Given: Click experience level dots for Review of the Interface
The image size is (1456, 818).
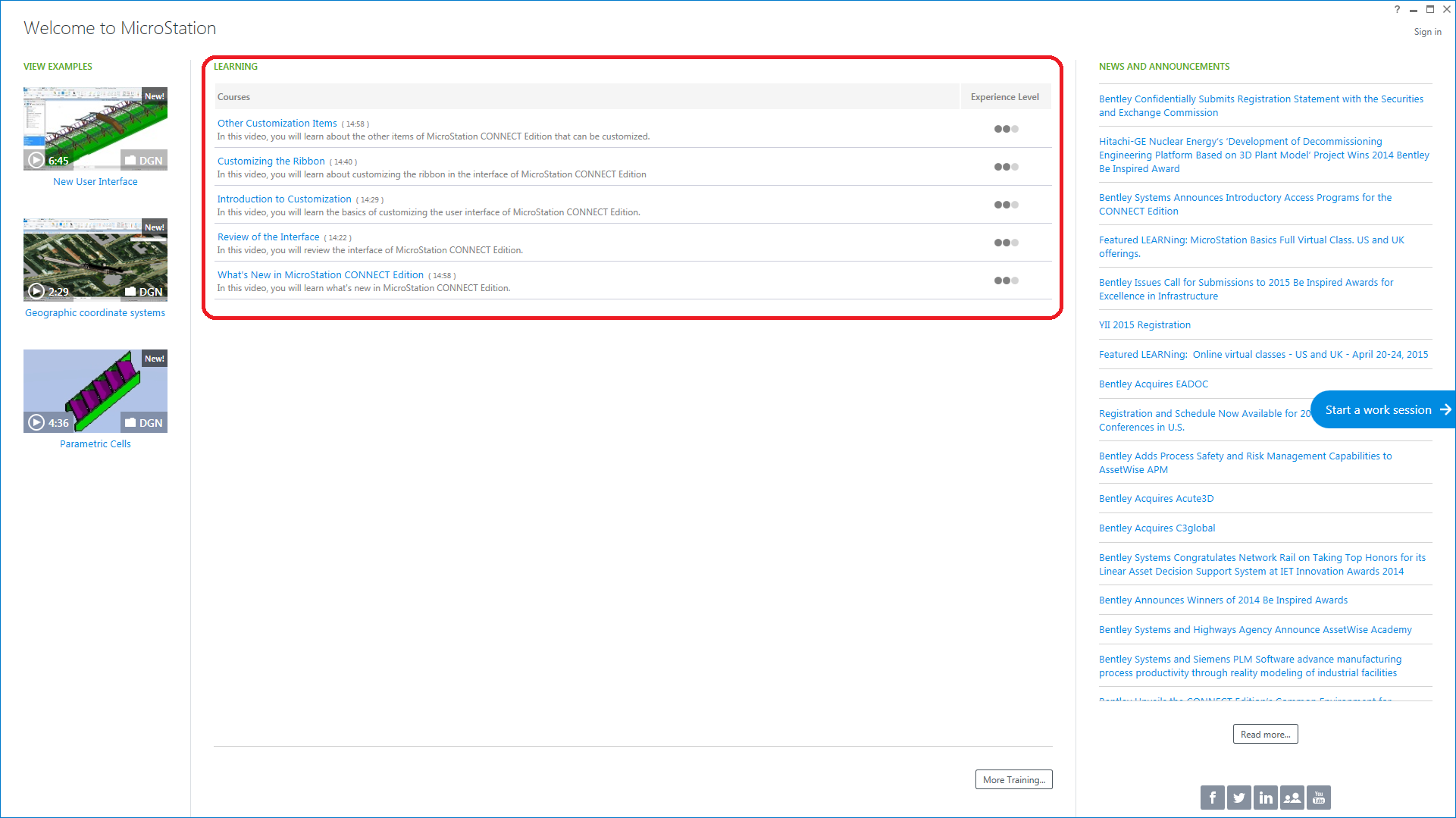Looking at the screenshot, I should [1006, 243].
